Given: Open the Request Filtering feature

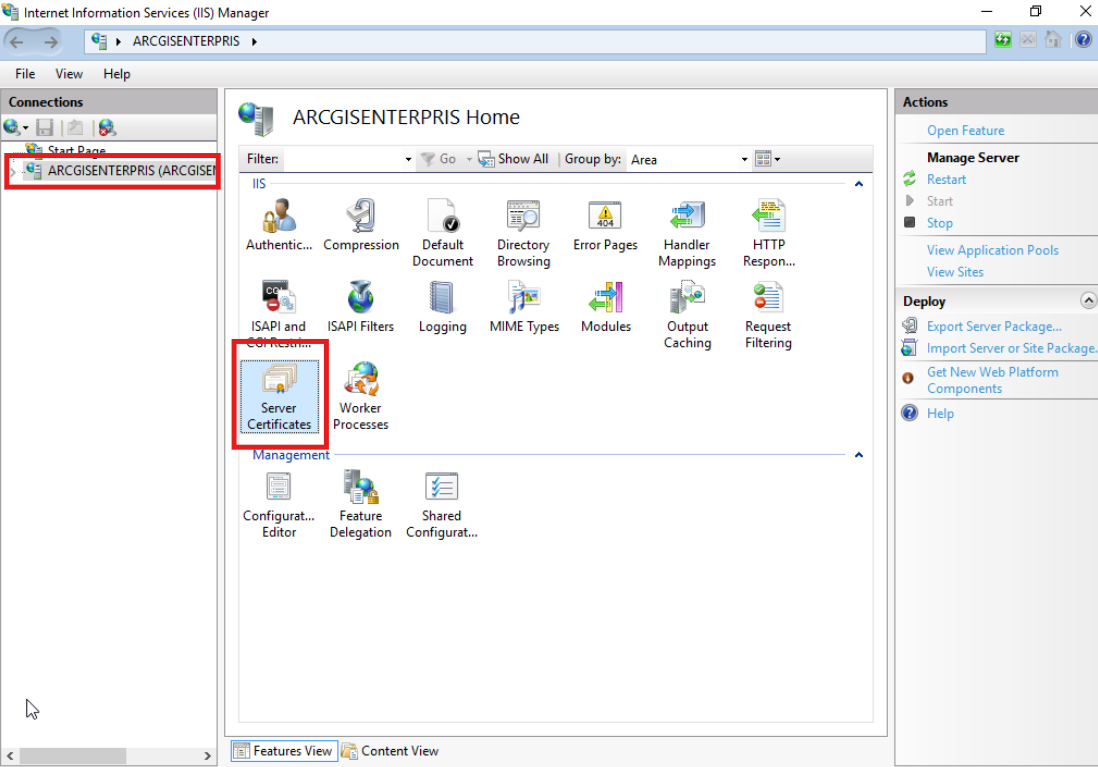Looking at the screenshot, I should click(768, 315).
